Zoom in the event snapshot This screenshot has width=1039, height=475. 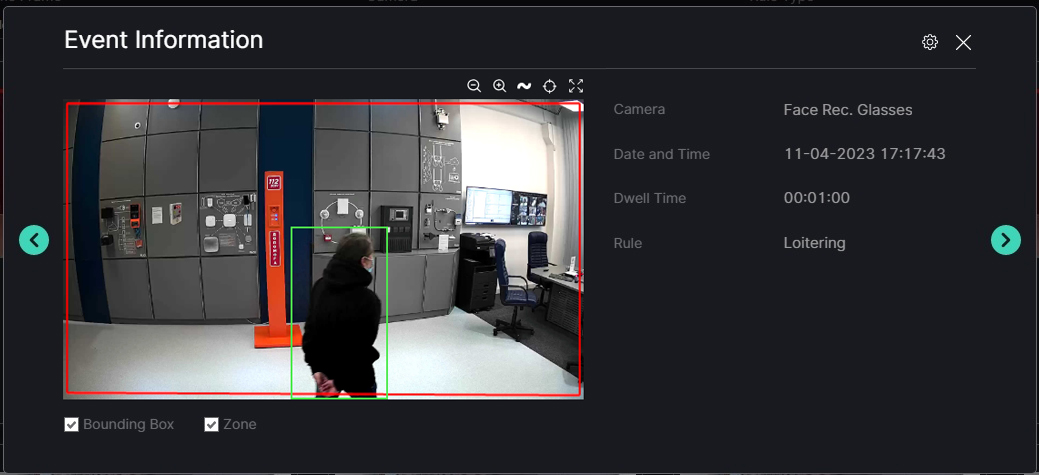point(500,86)
